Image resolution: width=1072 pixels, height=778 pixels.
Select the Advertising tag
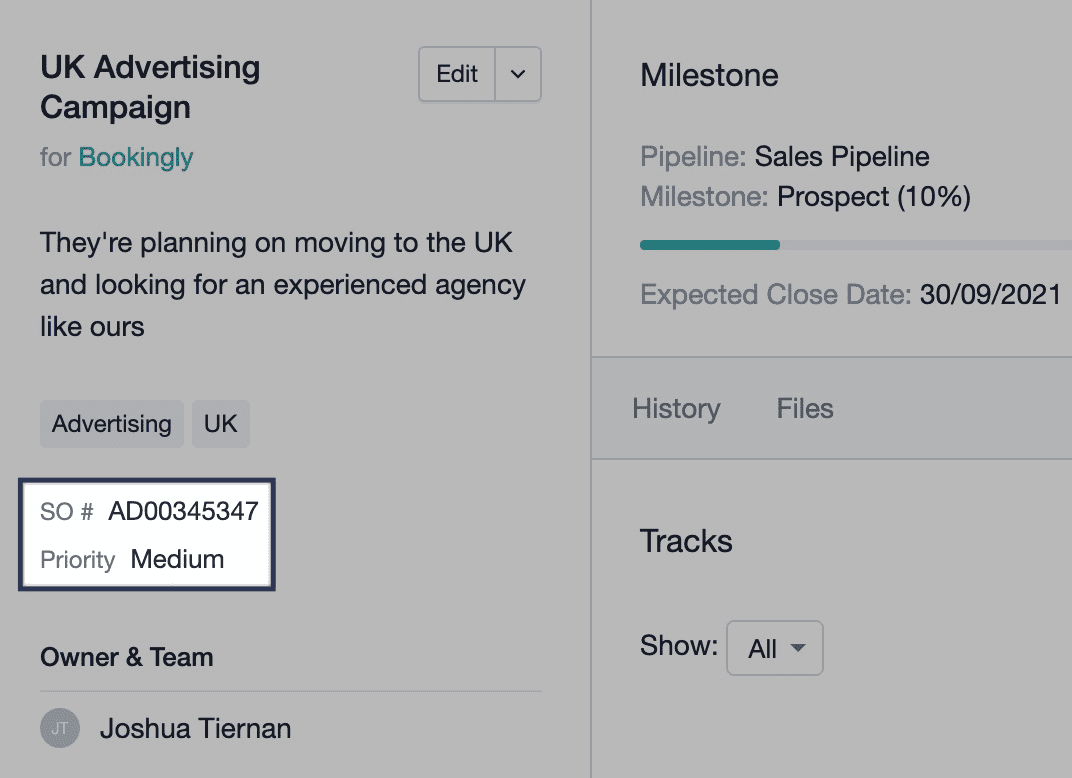[112, 424]
